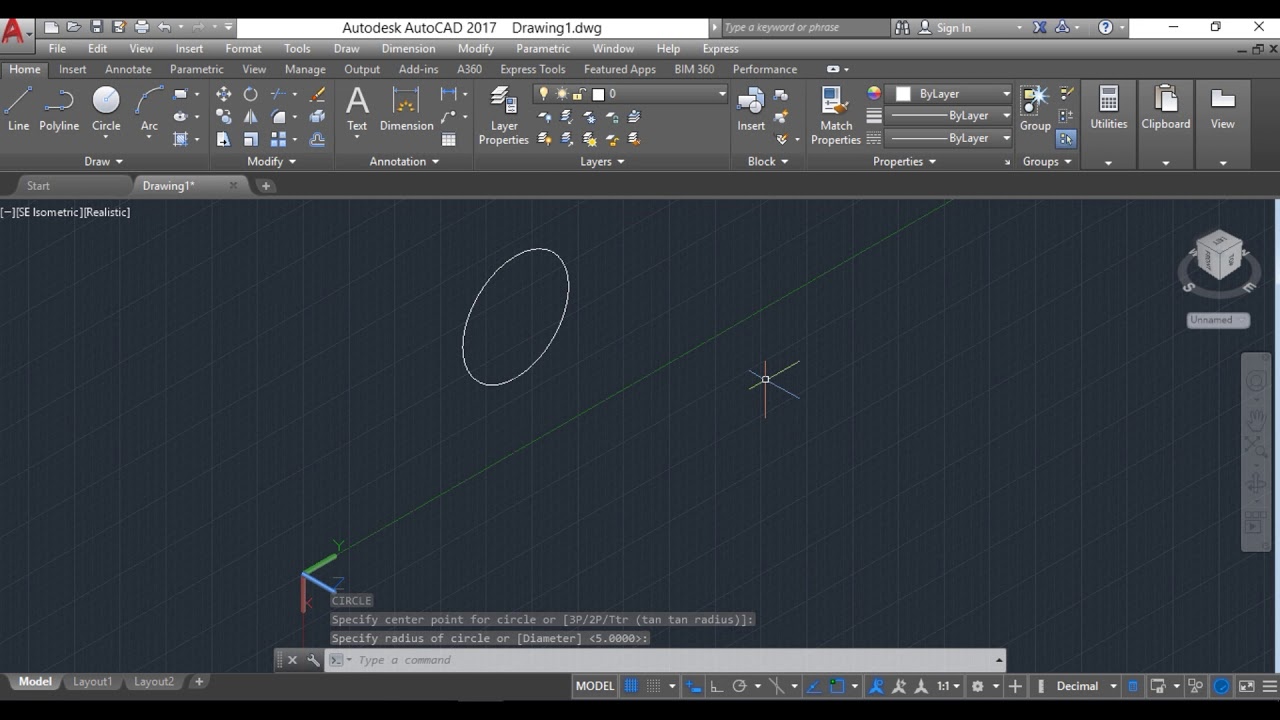
Task: Toggle 2D object snap in status bar
Action: pyautogui.click(x=838, y=686)
